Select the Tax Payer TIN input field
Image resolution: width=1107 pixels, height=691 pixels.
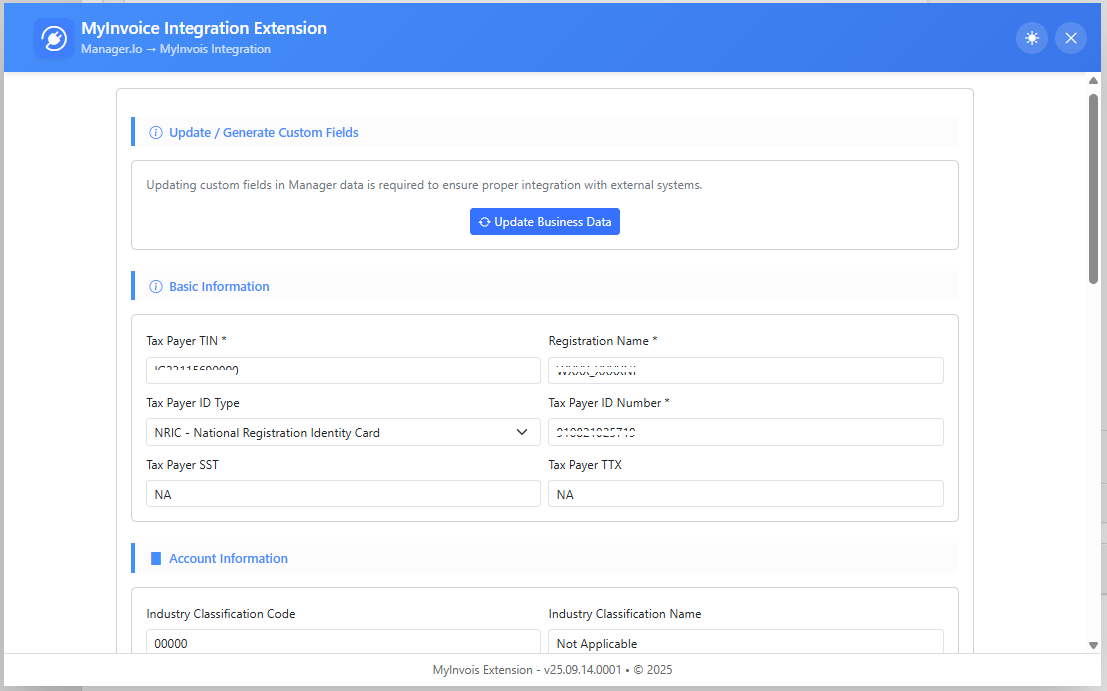[343, 370]
